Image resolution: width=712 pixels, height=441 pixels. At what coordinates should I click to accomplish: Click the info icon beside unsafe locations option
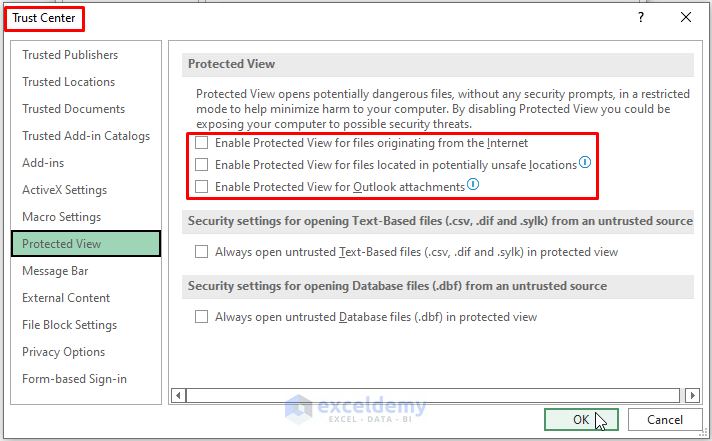click(586, 164)
